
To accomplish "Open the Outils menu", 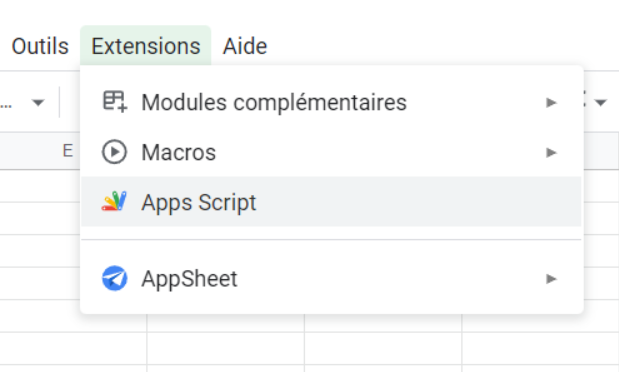I will tap(40, 46).
